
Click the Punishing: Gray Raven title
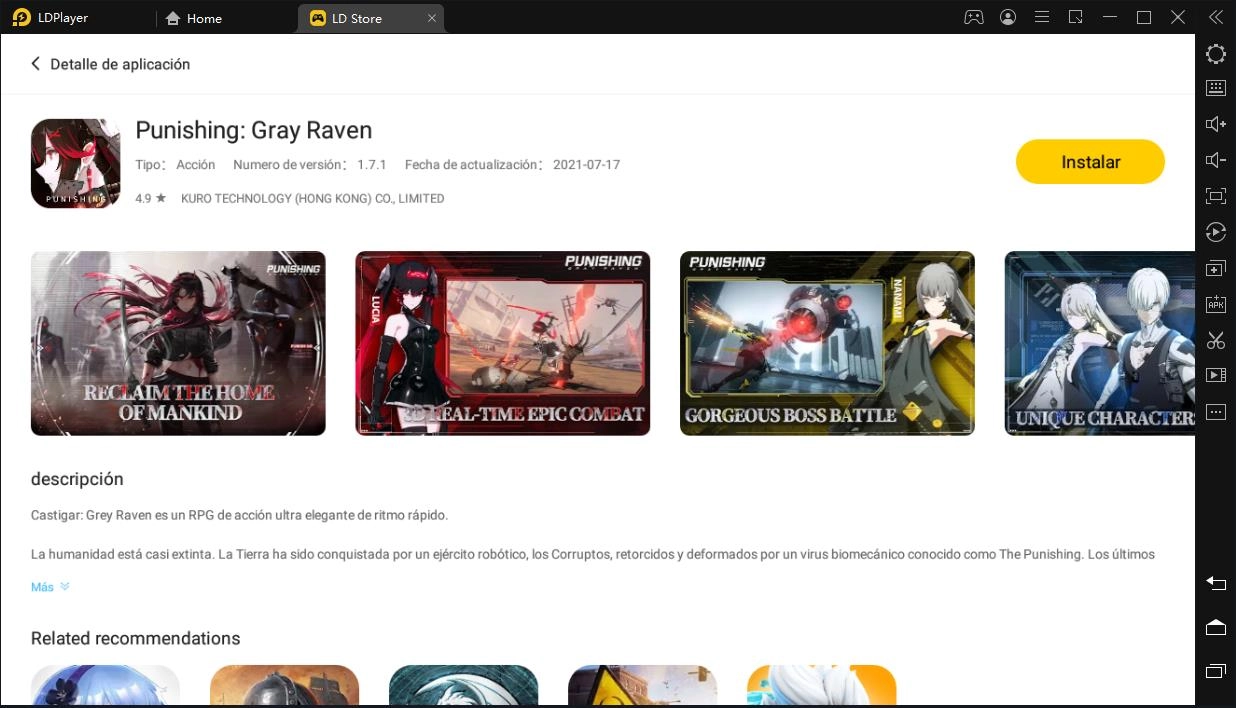tap(253, 130)
